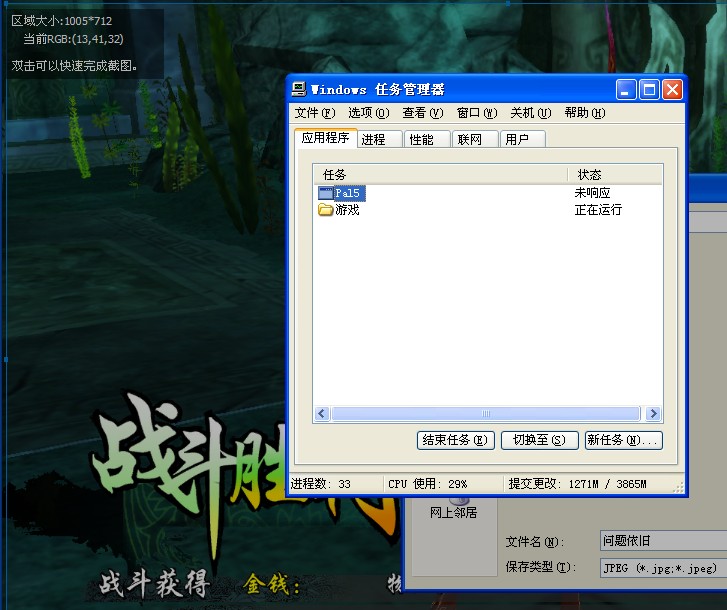Open the 文件(F) menu
Viewport: 727px width, 610px height.
click(x=315, y=113)
